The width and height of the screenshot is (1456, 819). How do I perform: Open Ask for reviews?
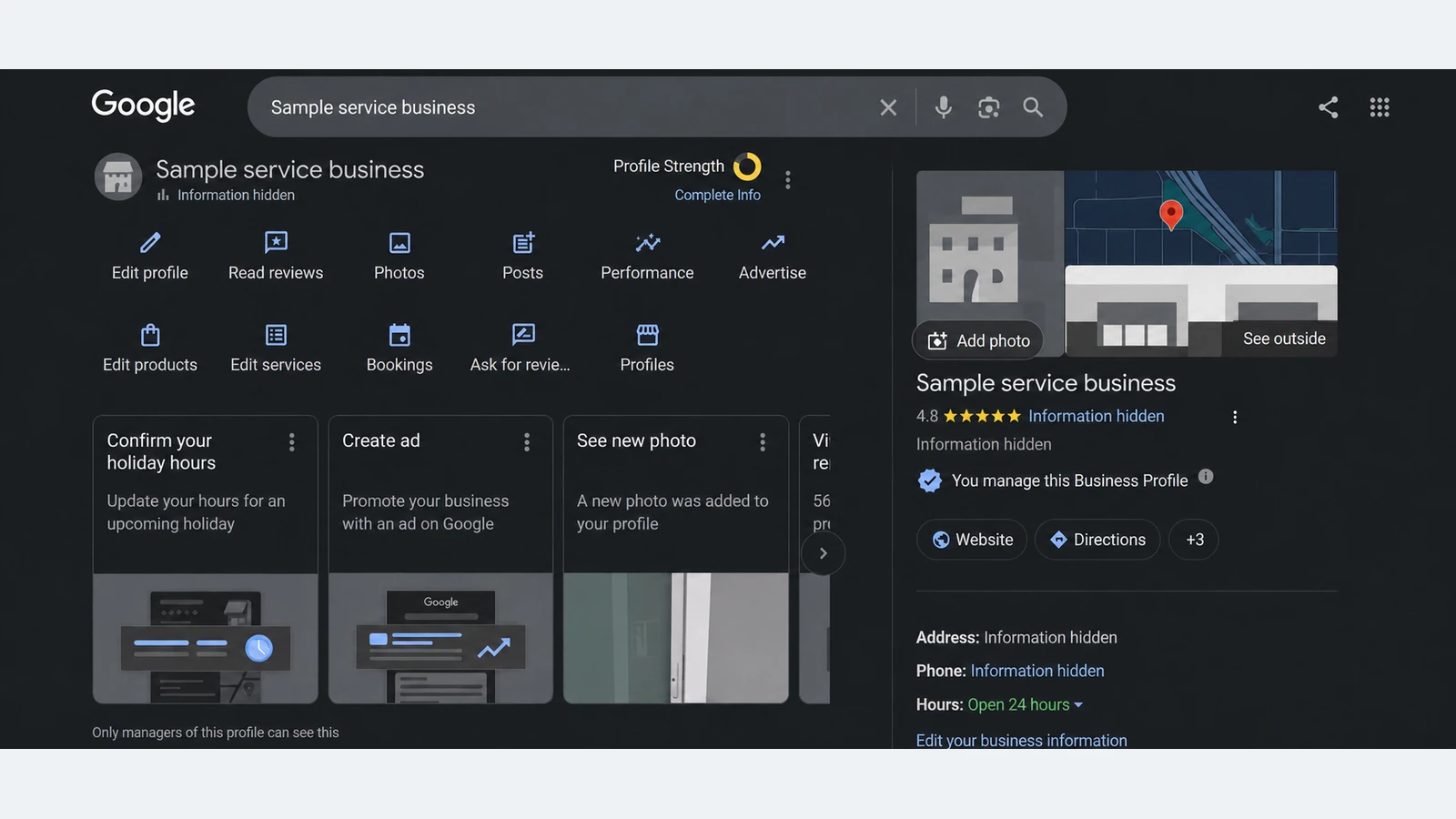521,348
